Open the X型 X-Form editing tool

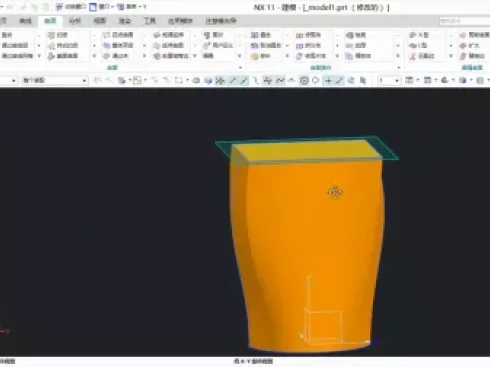tap(419, 35)
